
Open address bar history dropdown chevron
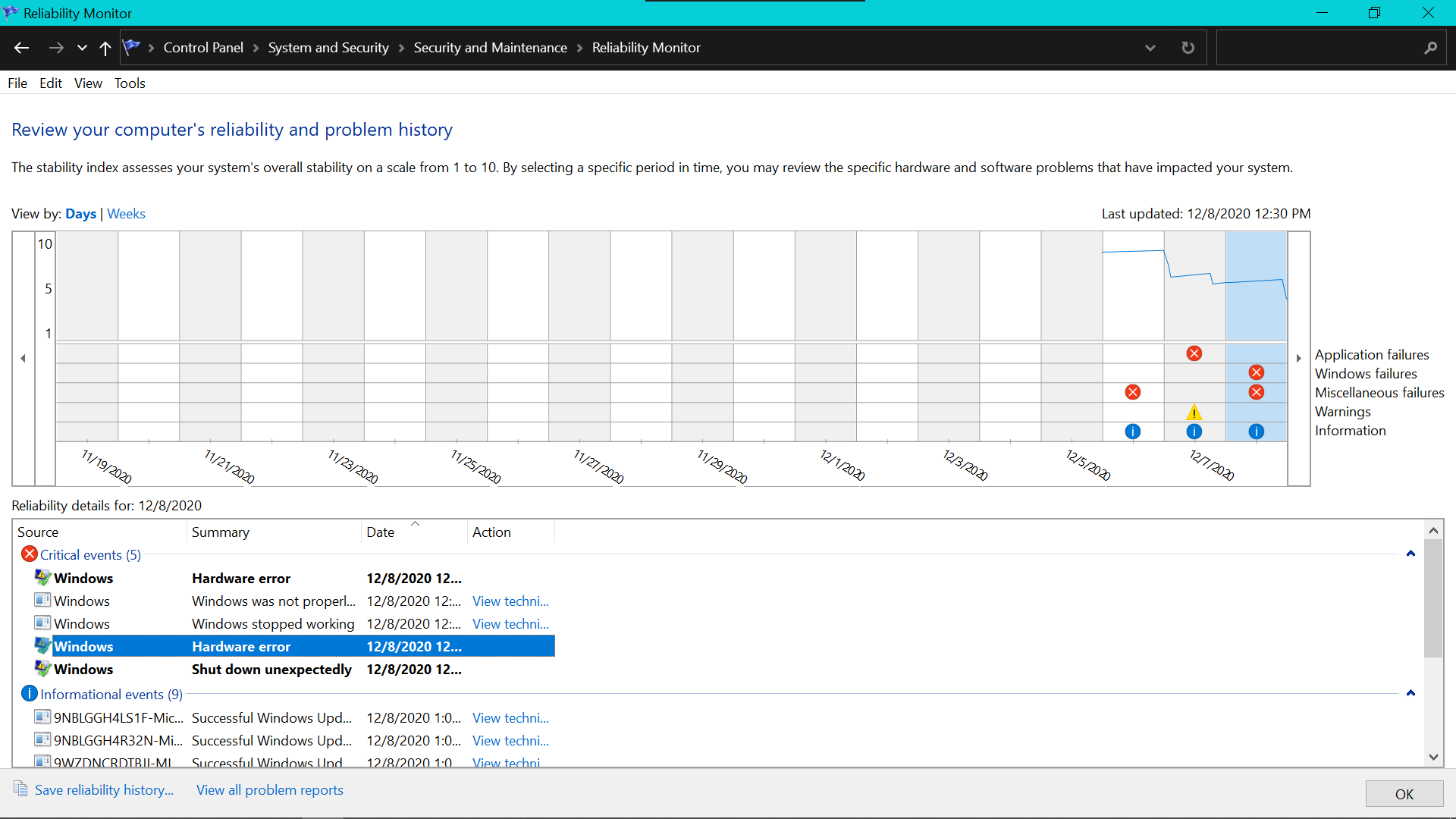tap(1150, 48)
